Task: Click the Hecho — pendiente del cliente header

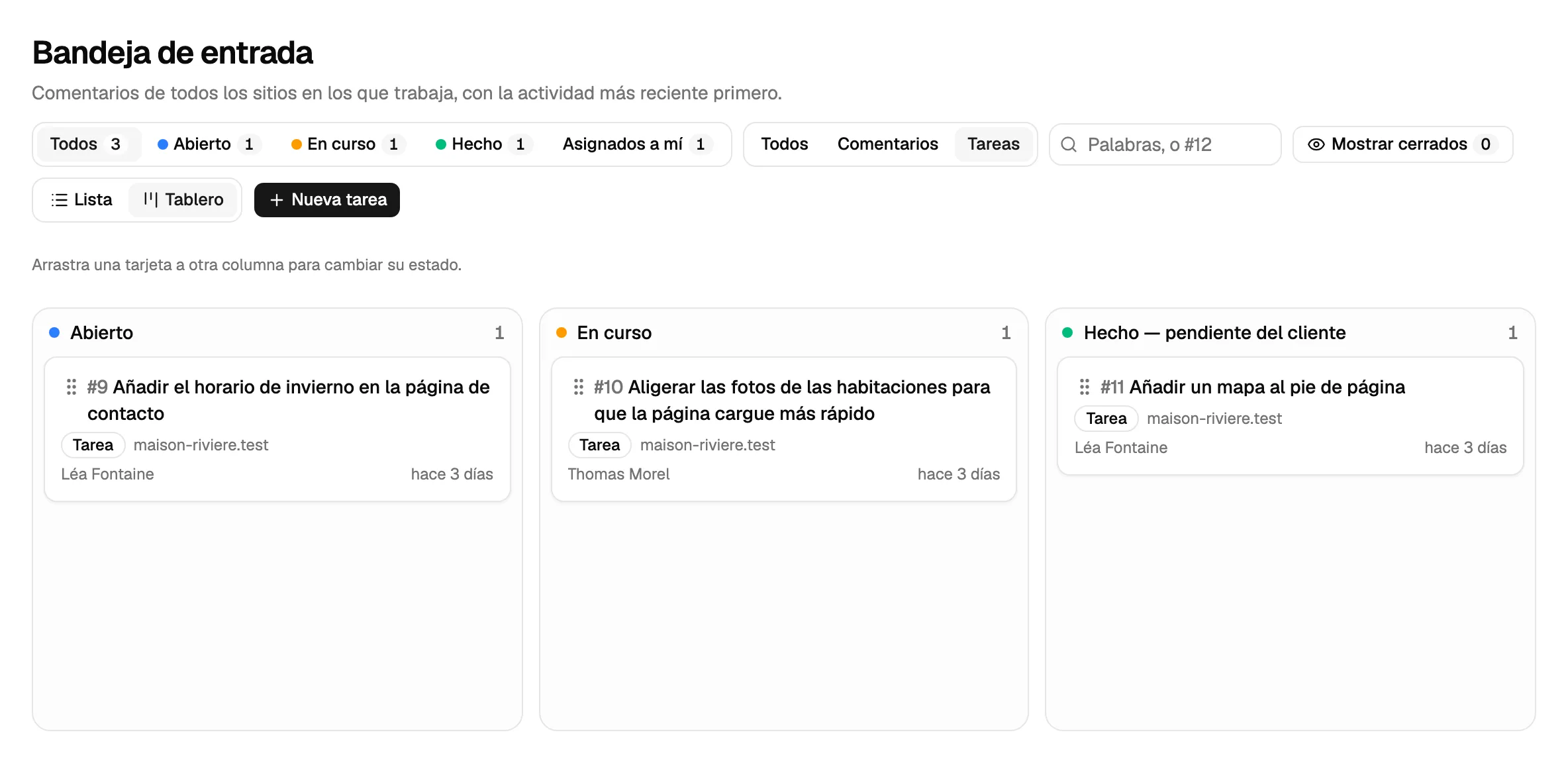Action: (x=1214, y=332)
